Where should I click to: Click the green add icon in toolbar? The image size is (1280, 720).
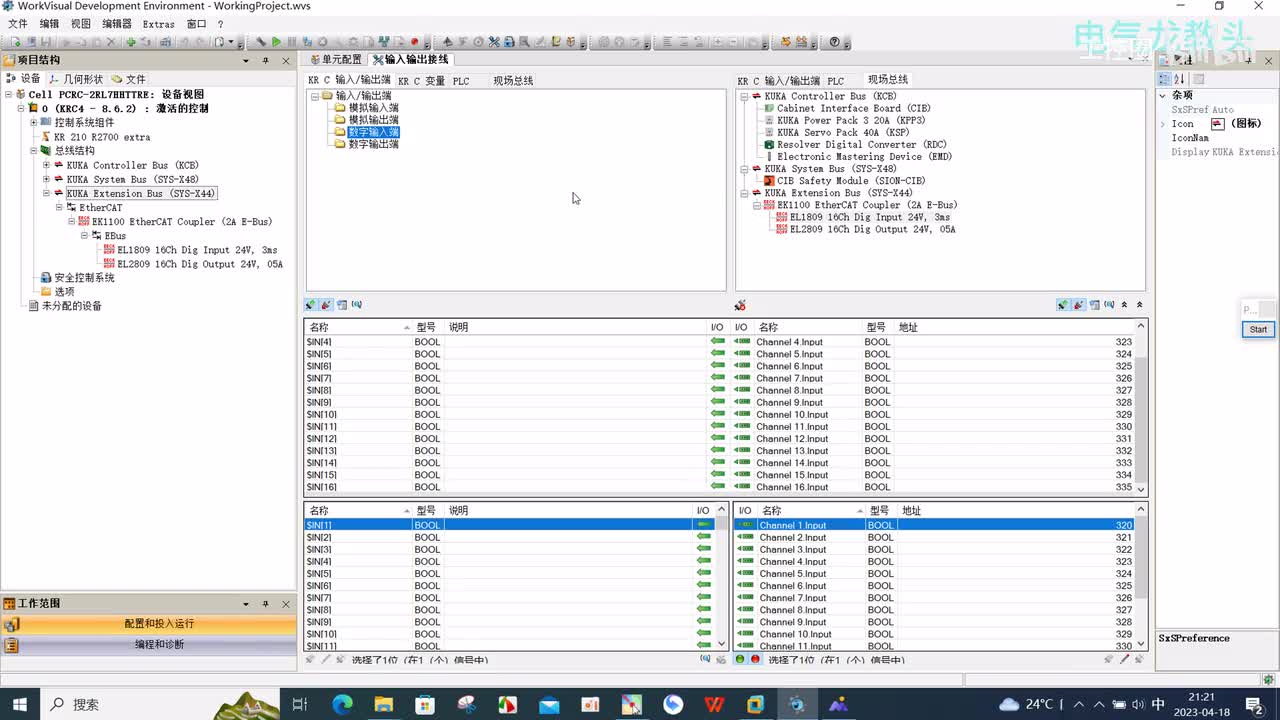[x=130, y=42]
